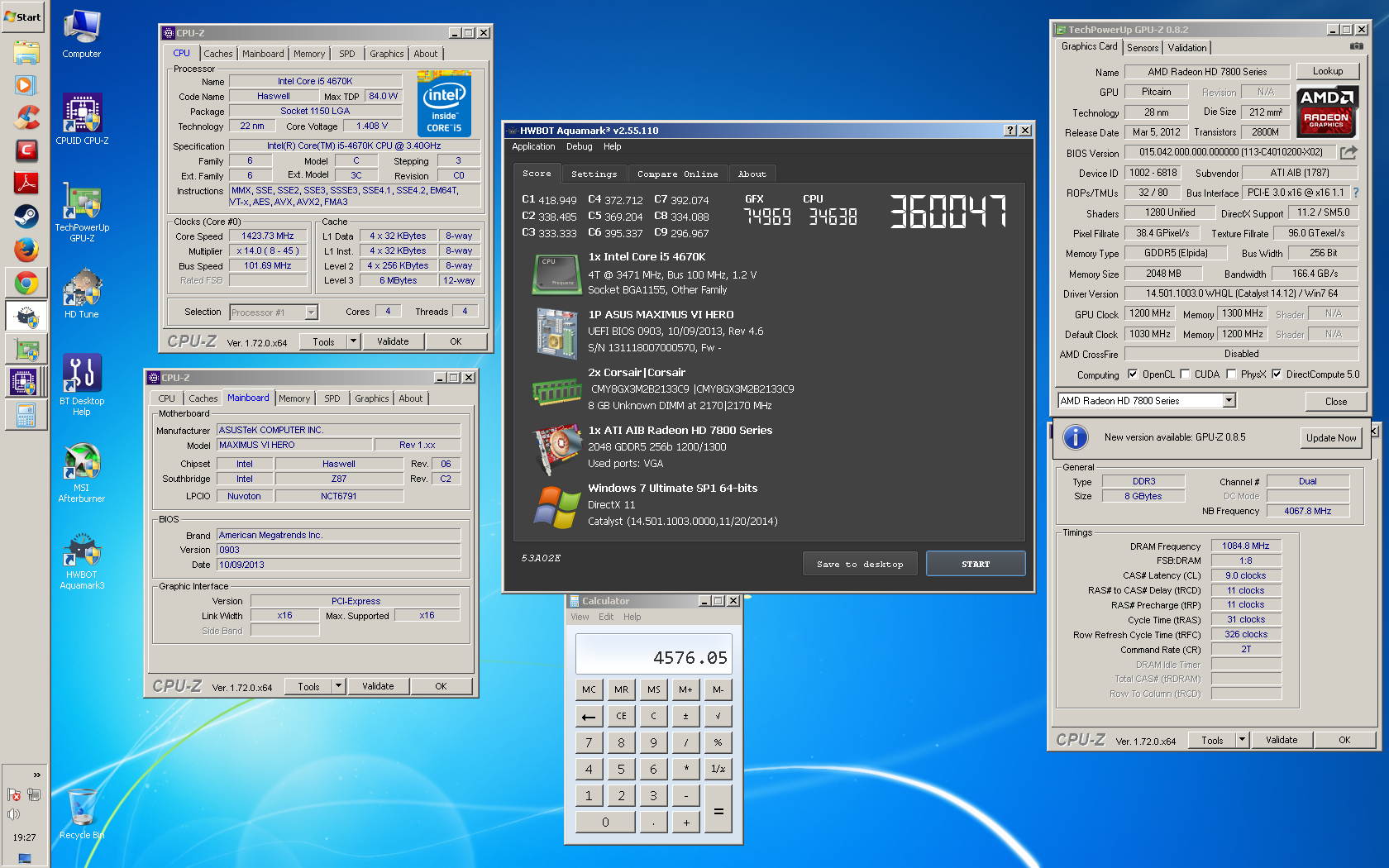Click Validate in the top CPU-Z window
This screenshot has height=868, width=1389.
[x=393, y=341]
